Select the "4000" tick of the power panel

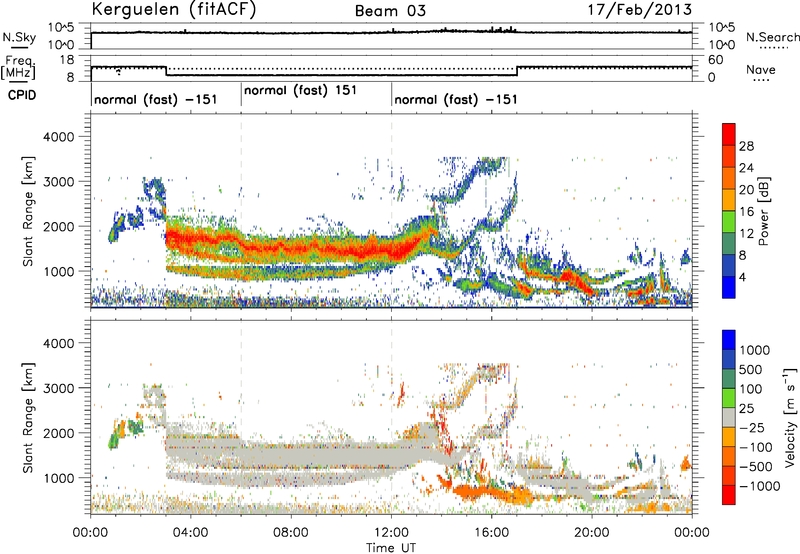coord(58,137)
